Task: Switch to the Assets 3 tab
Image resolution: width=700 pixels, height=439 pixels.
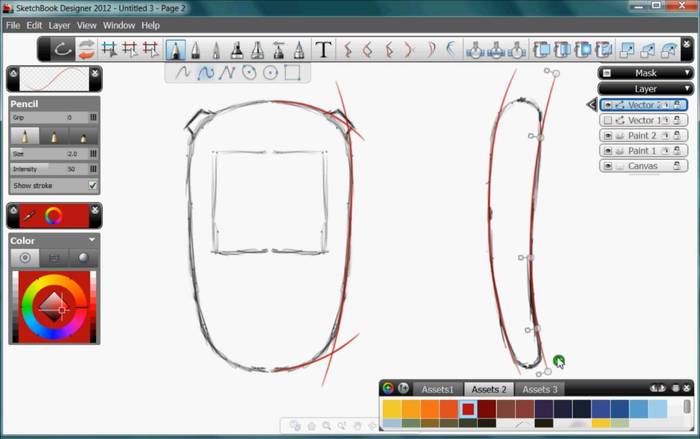Action: point(540,389)
